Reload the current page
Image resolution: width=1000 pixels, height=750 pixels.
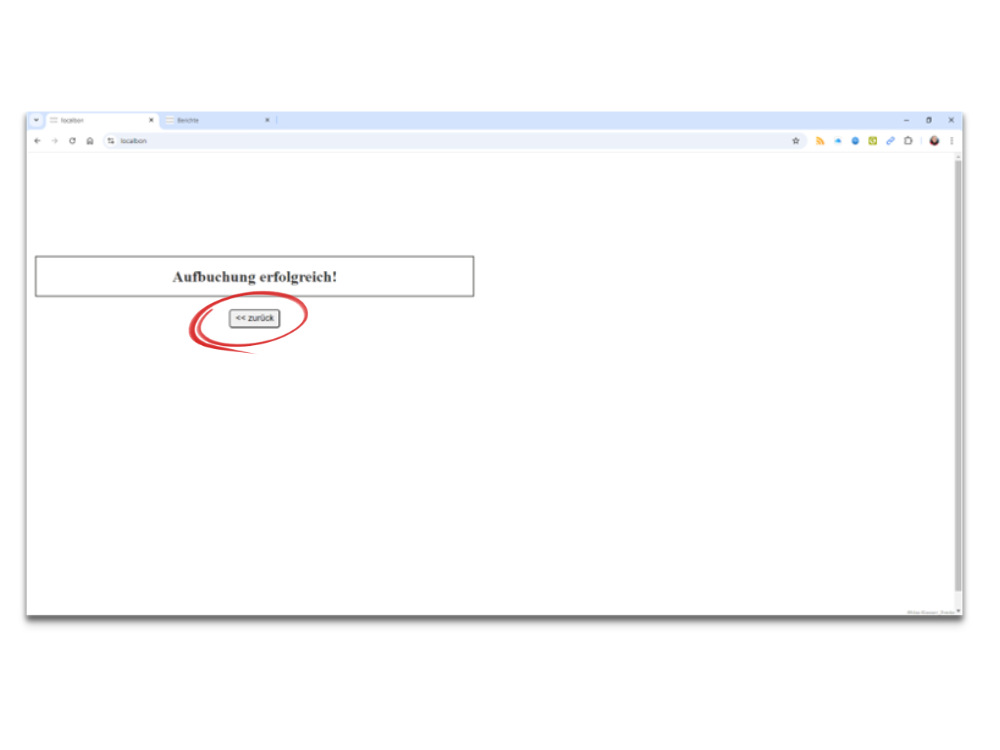(x=72, y=141)
